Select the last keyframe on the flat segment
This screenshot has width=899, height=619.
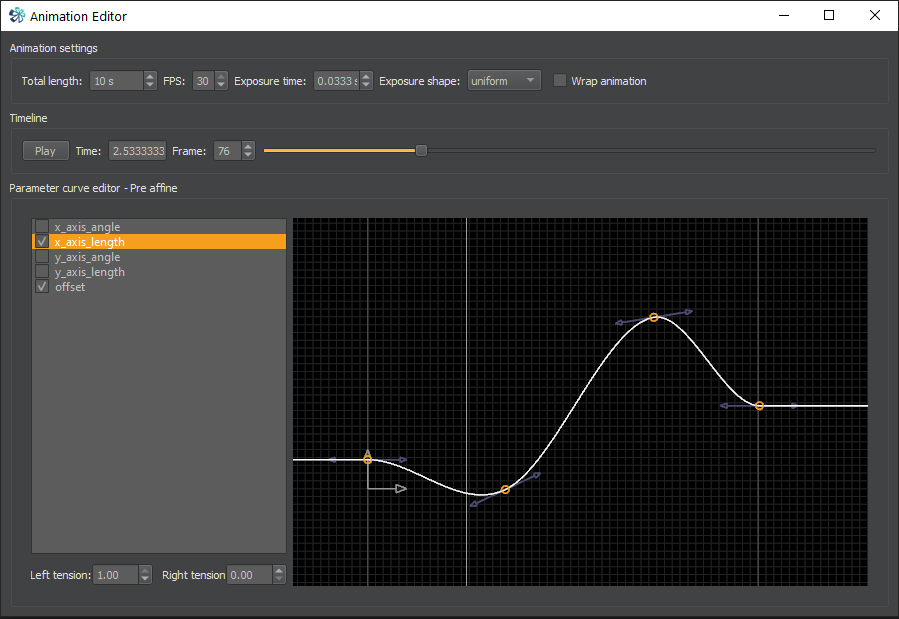(759, 406)
